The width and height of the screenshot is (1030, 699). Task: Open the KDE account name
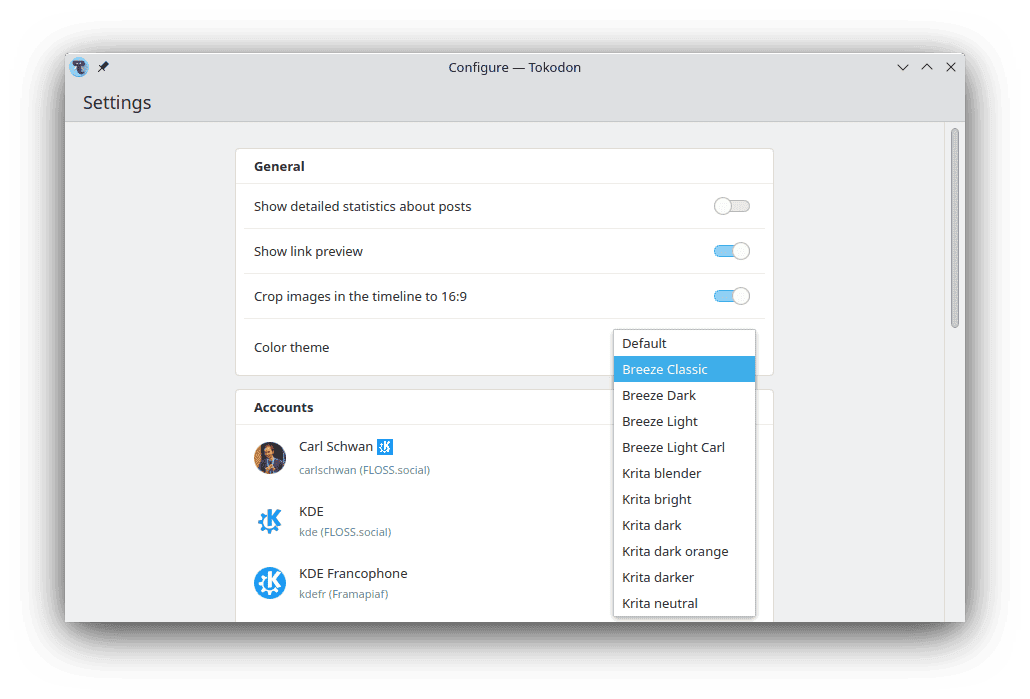click(311, 511)
